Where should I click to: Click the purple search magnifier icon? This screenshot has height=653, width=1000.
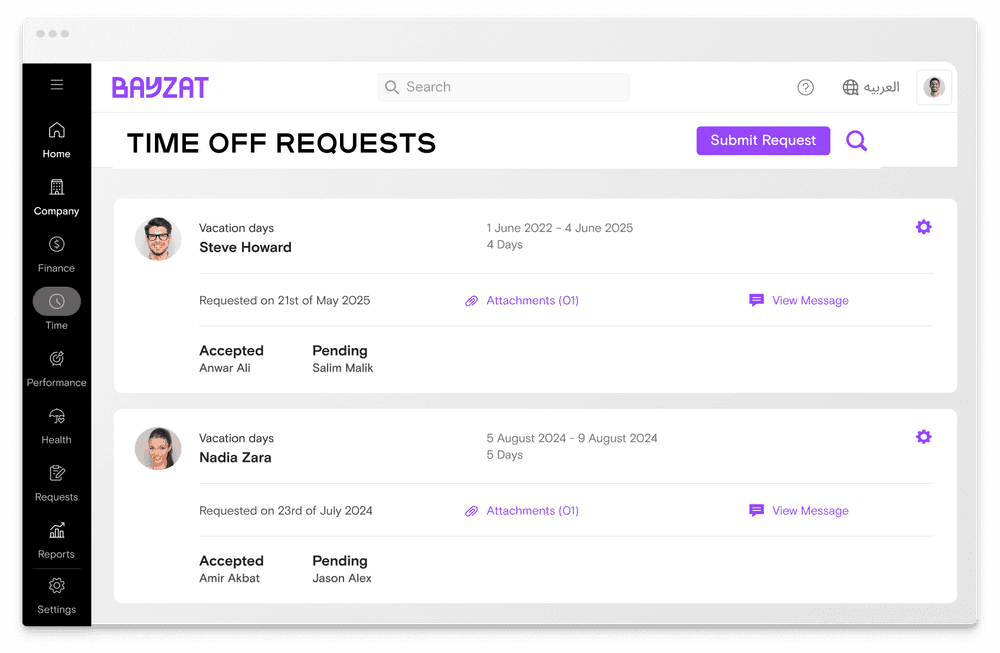[x=857, y=140]
